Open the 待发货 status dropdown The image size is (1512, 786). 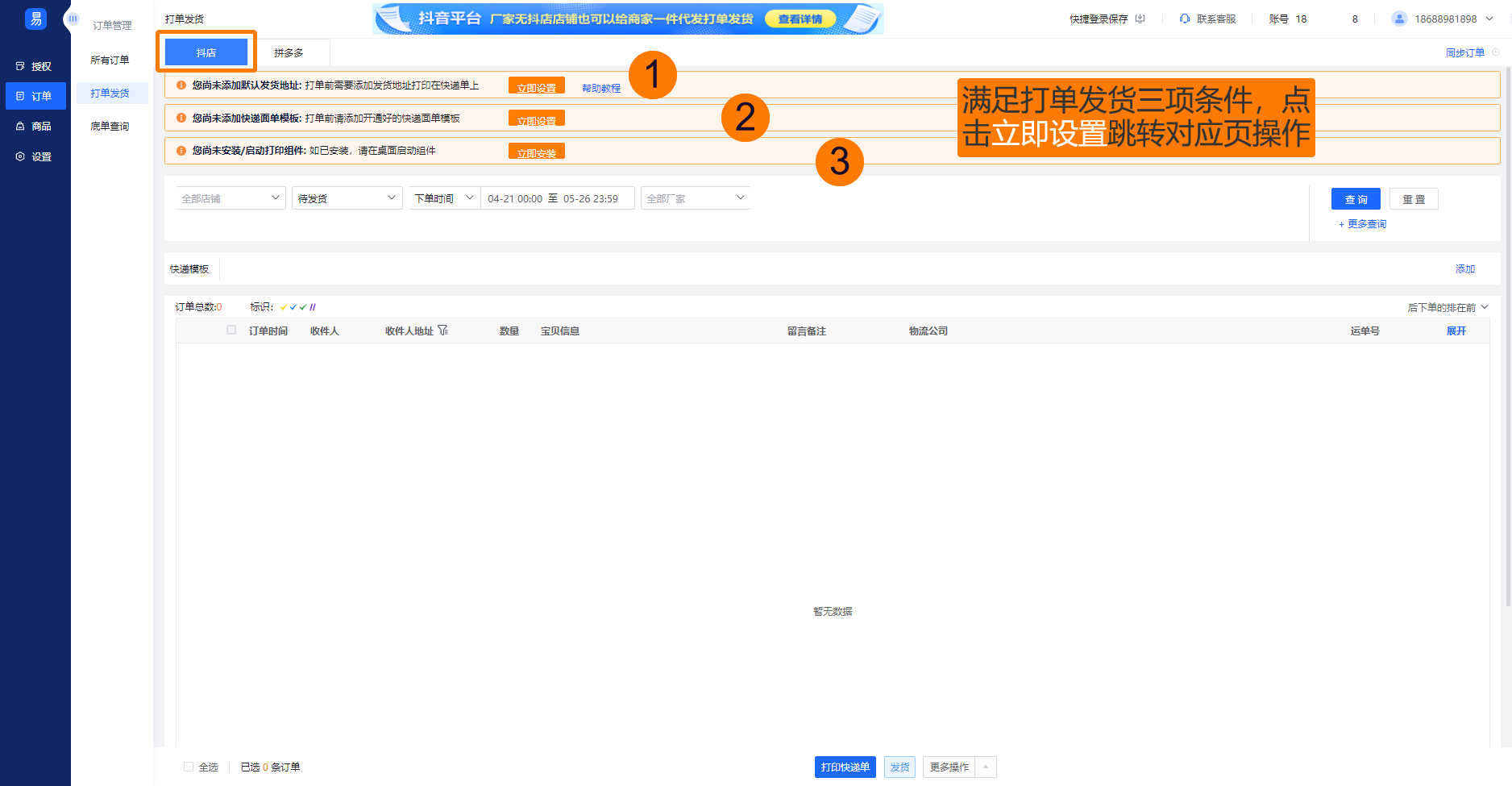[347, 198]
